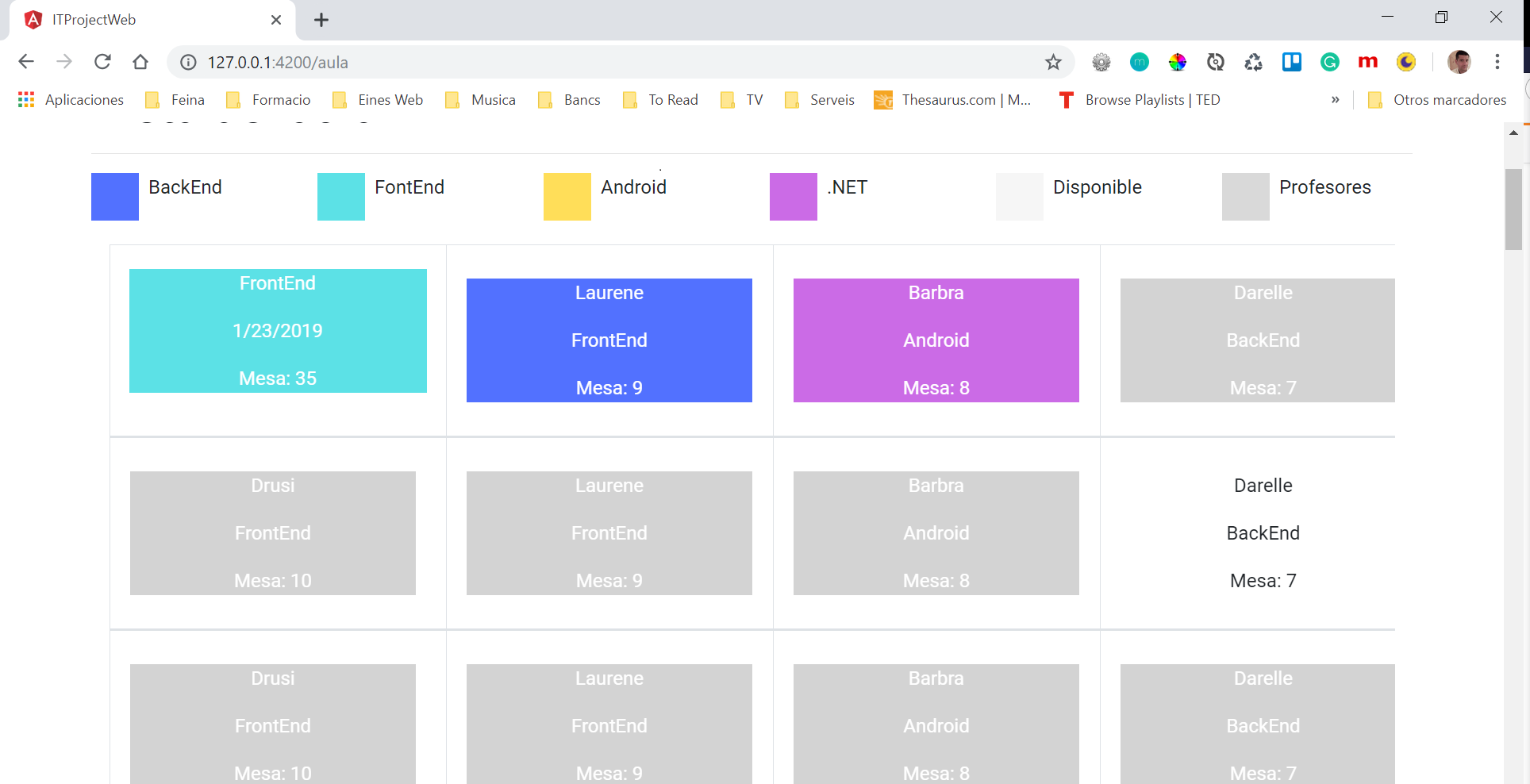Screen dimensions: 1530x784
Task: Click the Disponible legend label
Action: click(1098, 187)
